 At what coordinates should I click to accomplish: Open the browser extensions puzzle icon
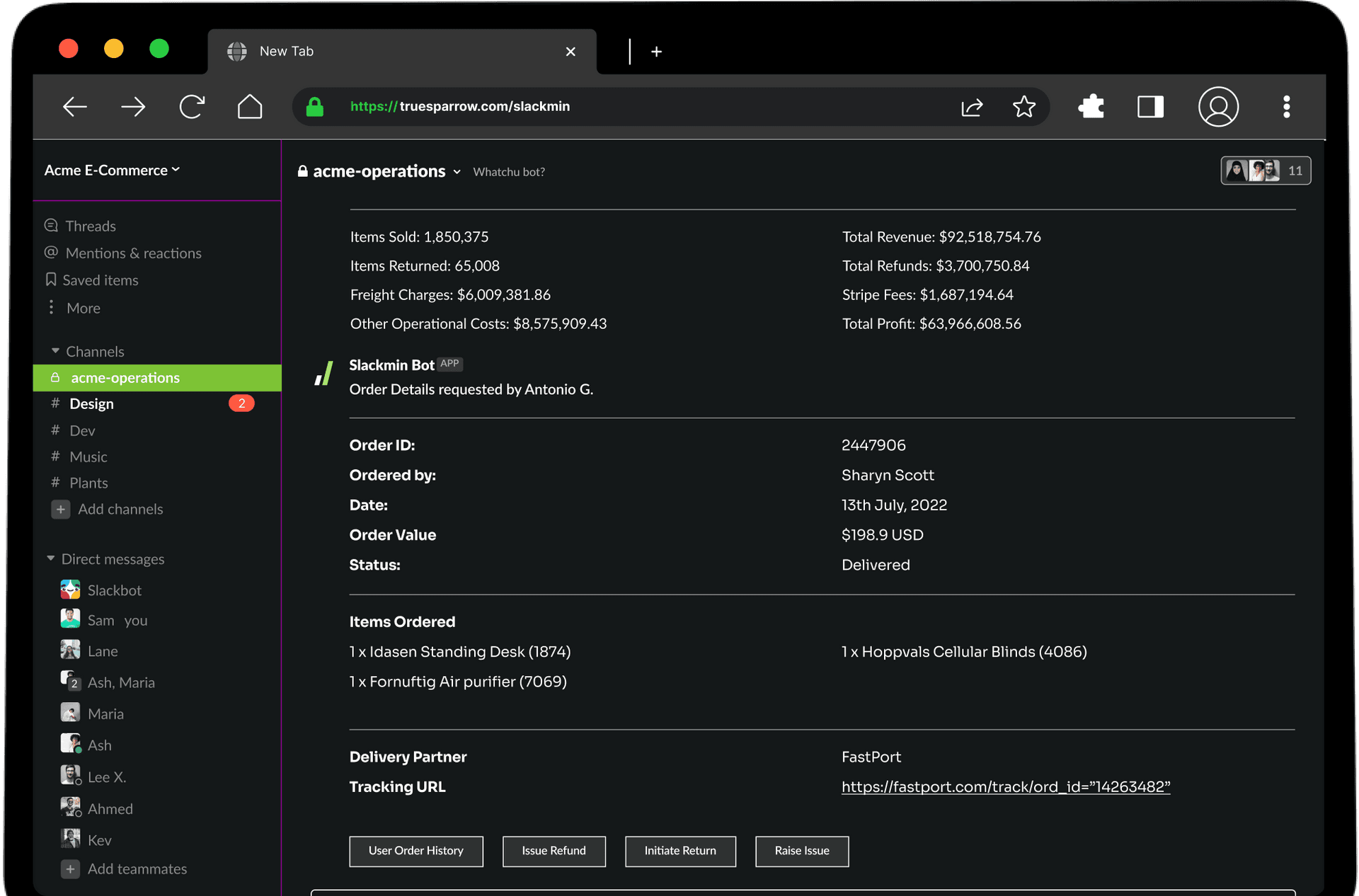[x=1090, y=107]
